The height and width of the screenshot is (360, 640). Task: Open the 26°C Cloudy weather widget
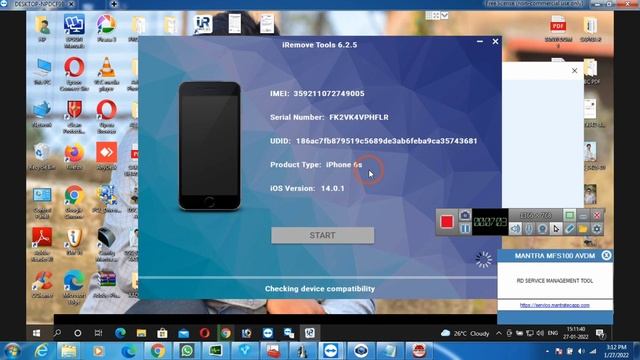[465, 333]
